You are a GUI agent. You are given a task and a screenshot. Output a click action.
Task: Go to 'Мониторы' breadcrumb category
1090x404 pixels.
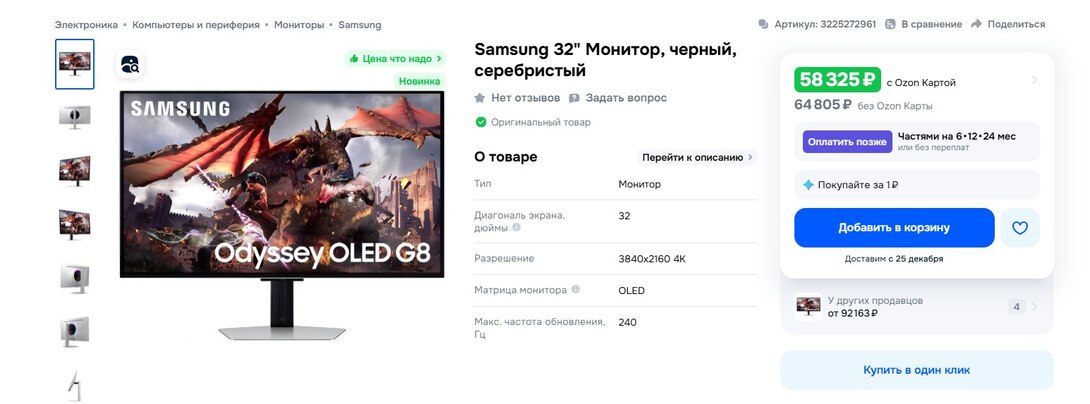click(299, 24)
